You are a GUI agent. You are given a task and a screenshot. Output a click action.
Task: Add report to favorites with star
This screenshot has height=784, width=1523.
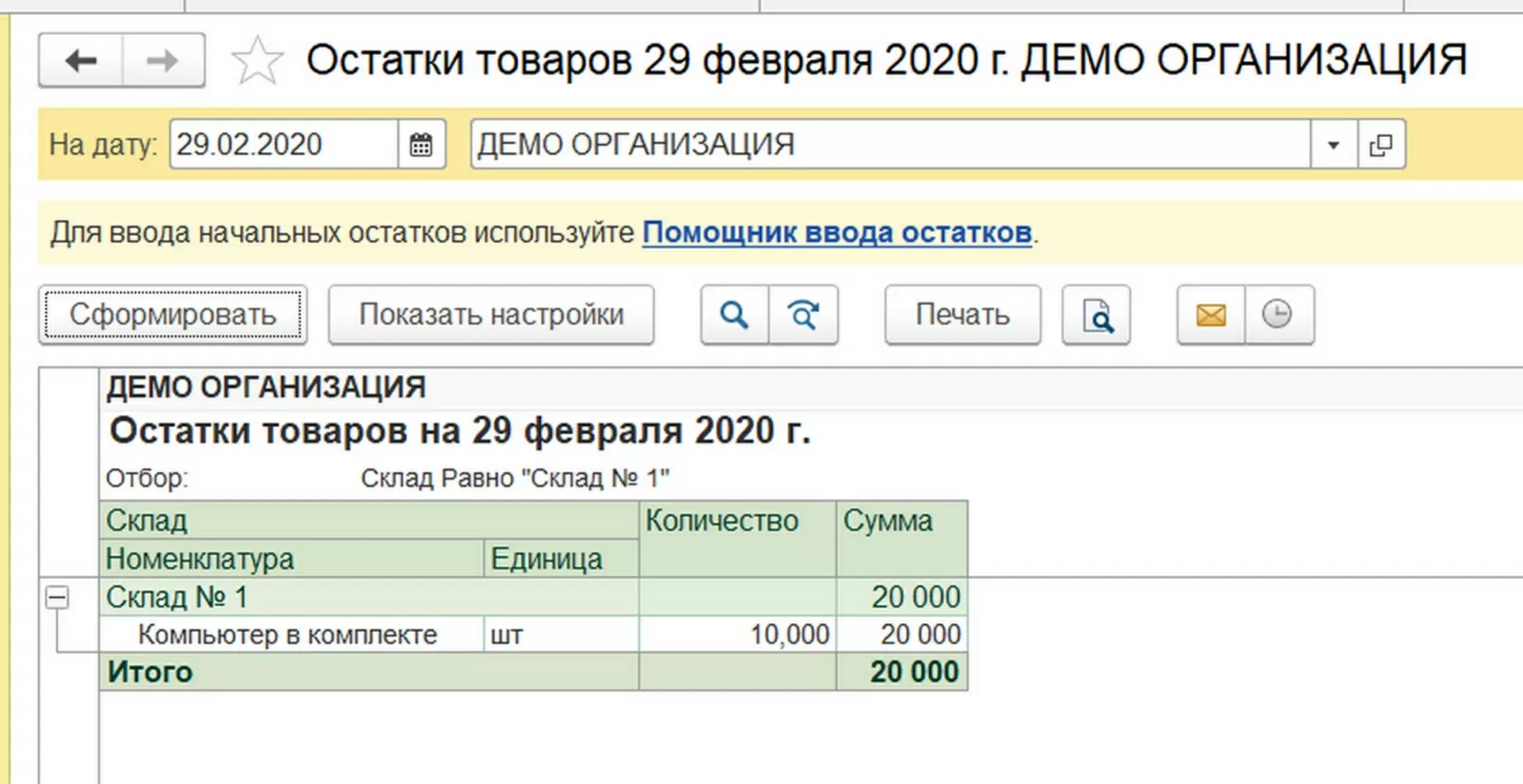[257, 61]
